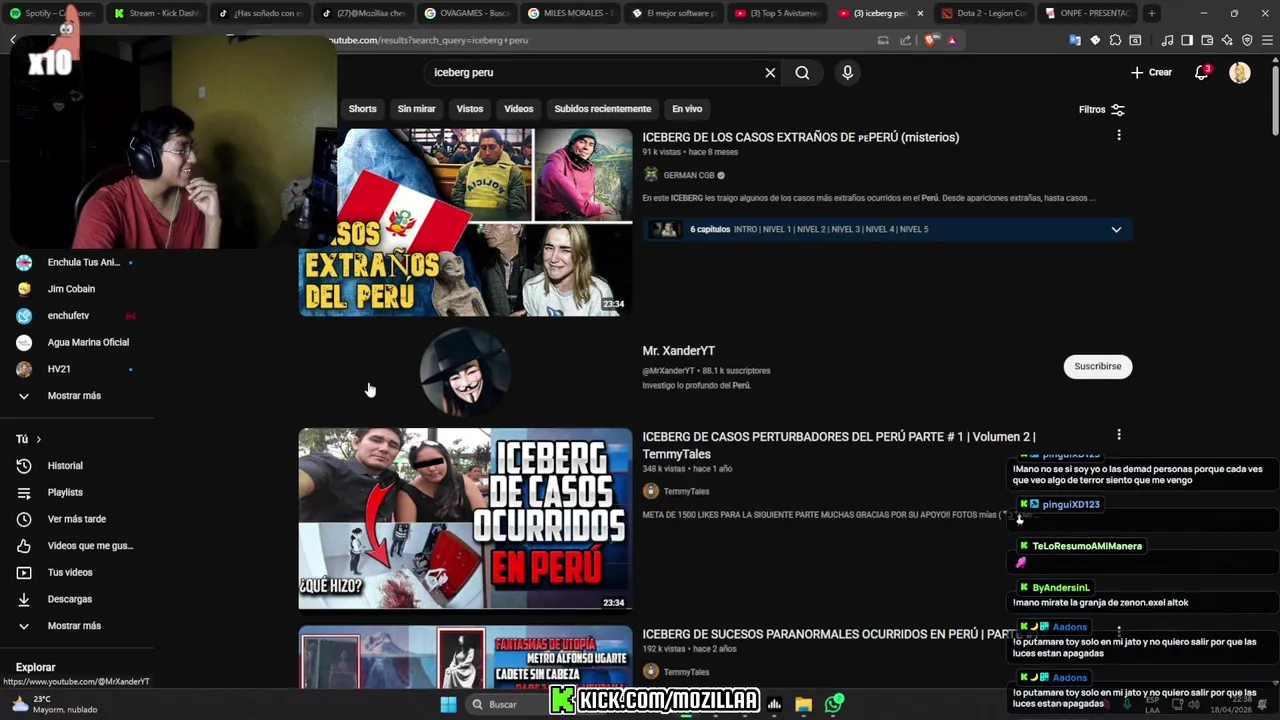The width and height of the screenshot is (1280, 720).
Task: Toggle the Vistos filter chip
Action: tap(470, 109)
